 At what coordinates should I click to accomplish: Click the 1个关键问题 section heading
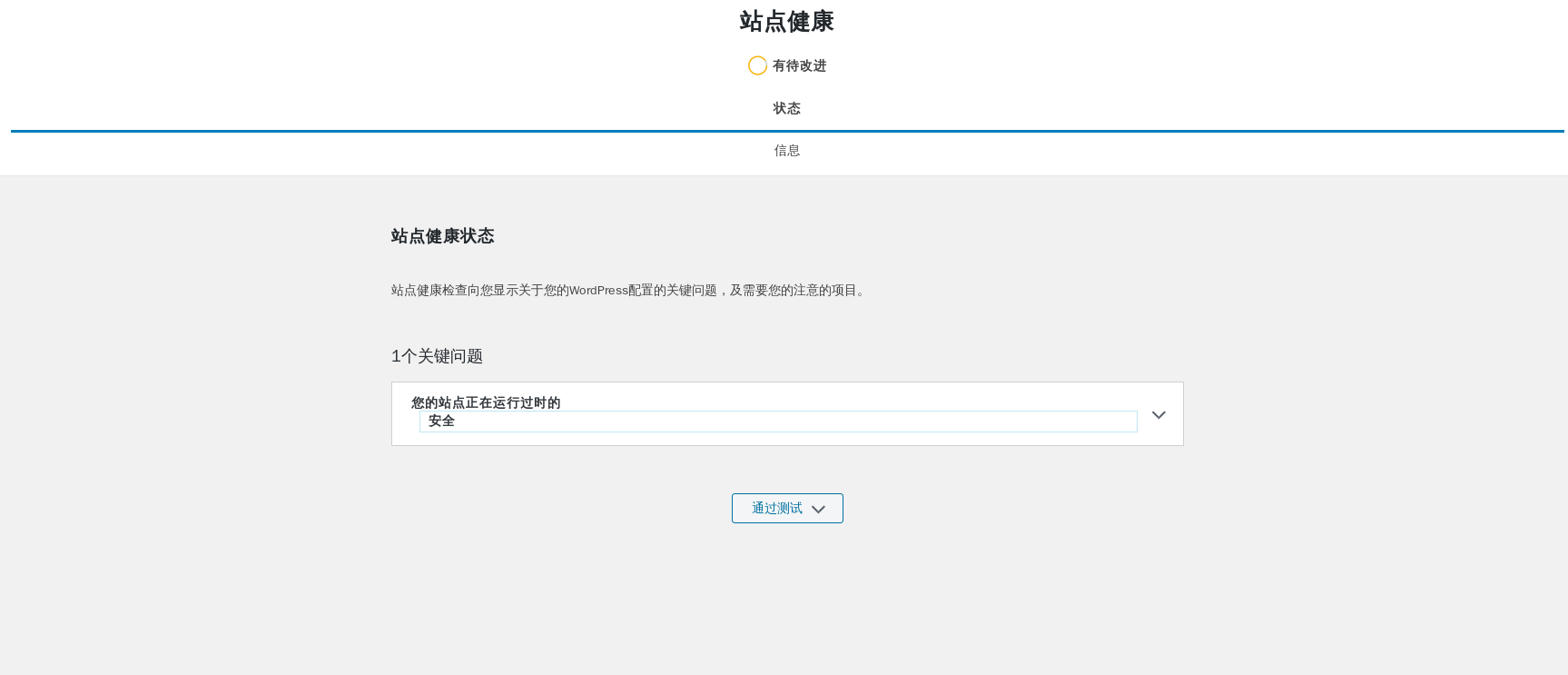[x=437, y=356]
